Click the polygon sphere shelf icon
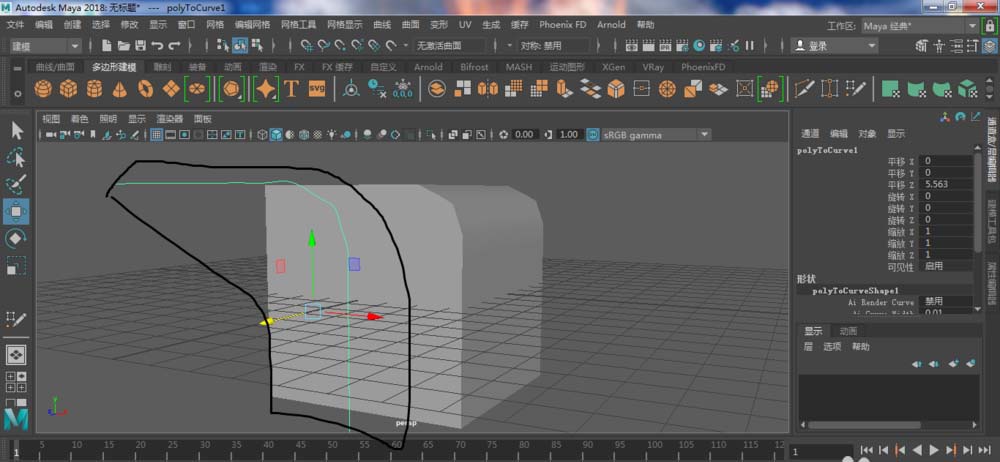Screen dimensions: 1000x462 click(x=43, y=89)
